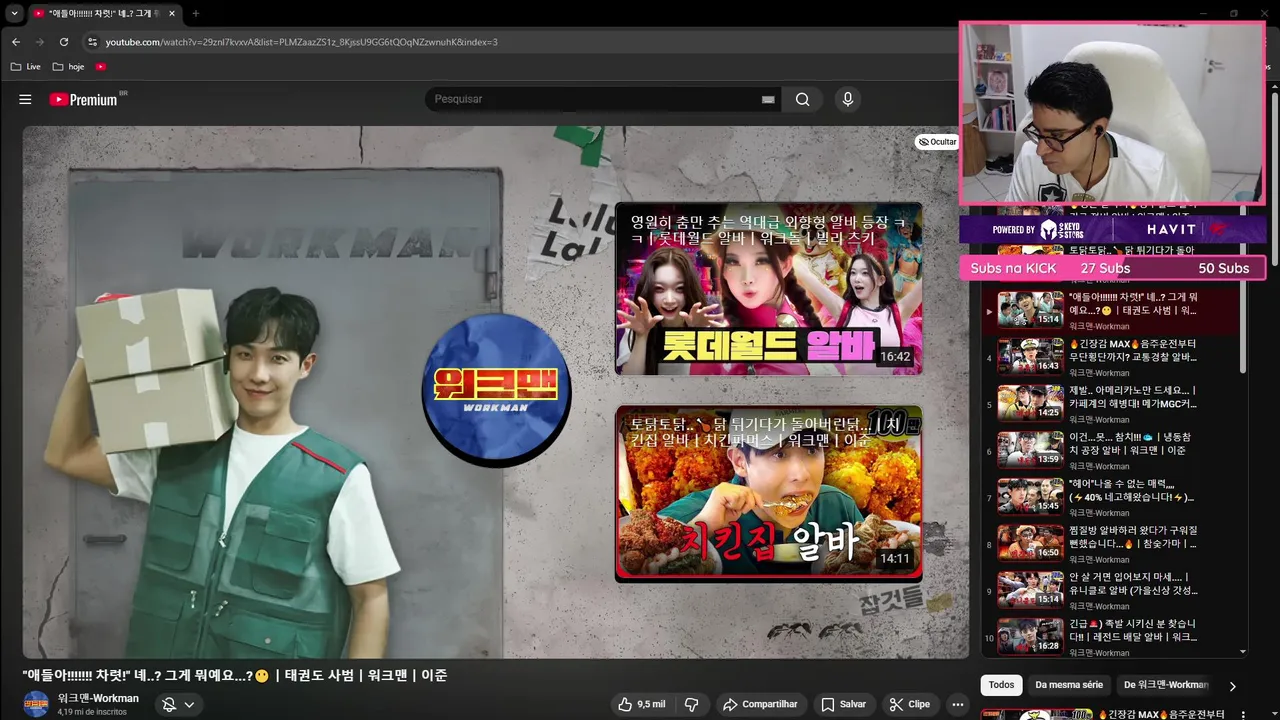The image size is (1280, 720).
Task: Open on-screen keyboard icon in search box
Action: pyautogui.click(x=768, y=99)
